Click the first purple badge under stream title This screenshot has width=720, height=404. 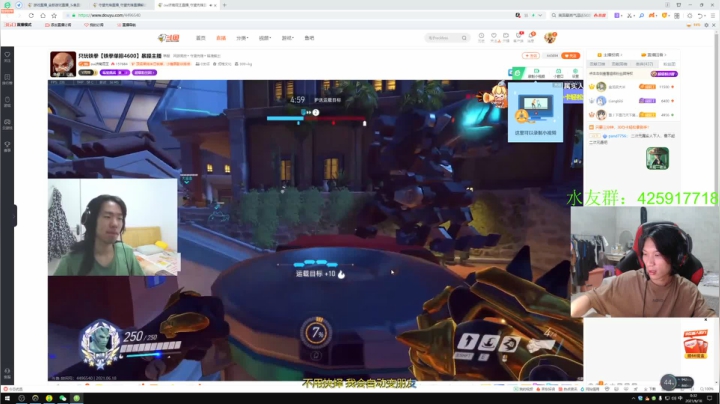click(114, 73)
